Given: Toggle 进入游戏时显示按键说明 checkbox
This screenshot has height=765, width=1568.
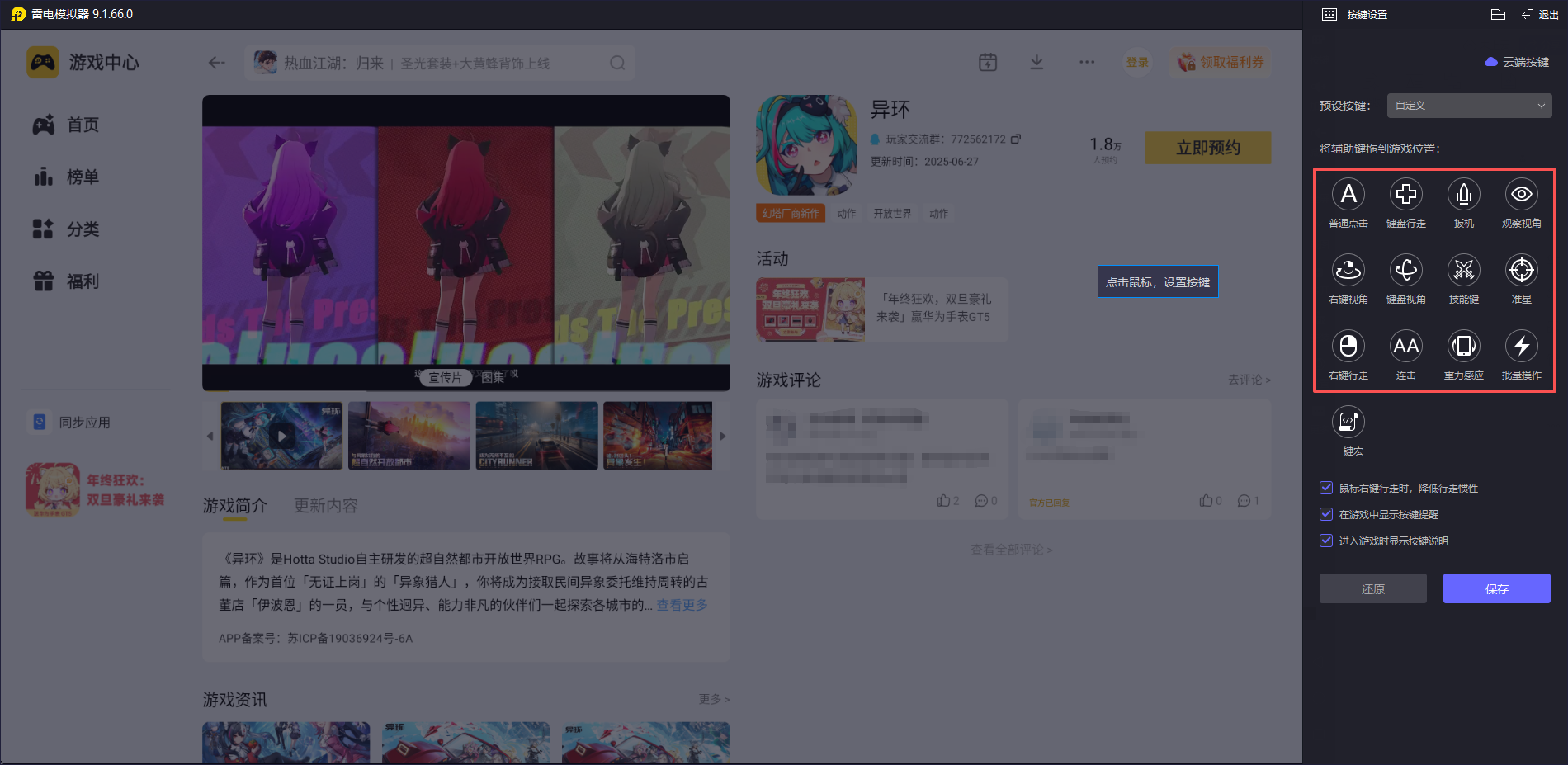Looking at the screenshot, I should coord(1326,541).
